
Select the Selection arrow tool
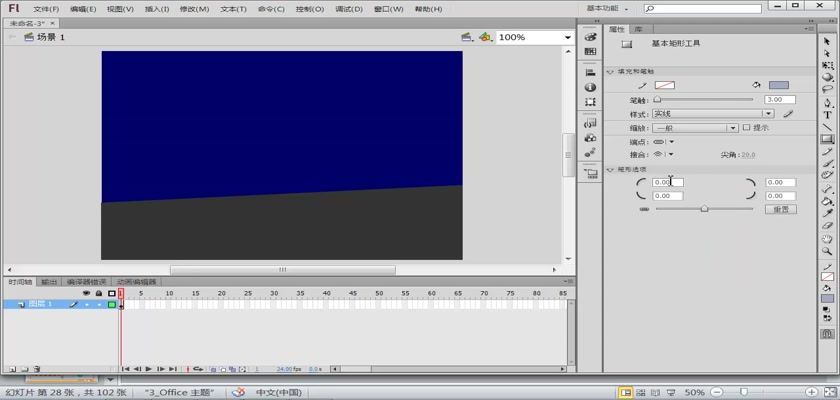[x=827, y=41]
